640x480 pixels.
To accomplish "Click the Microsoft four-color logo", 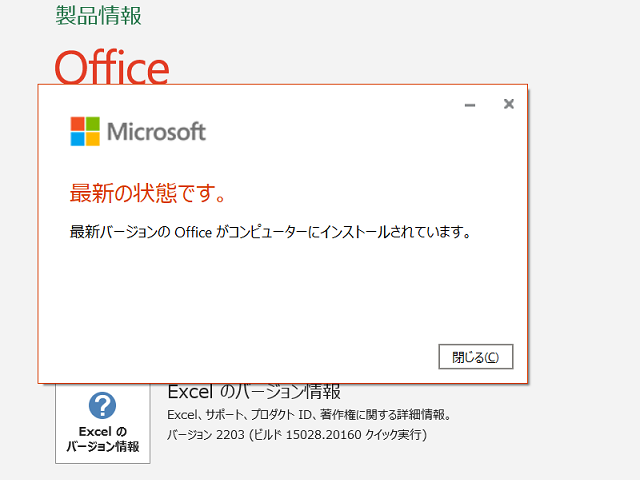I will coord(85,131).
